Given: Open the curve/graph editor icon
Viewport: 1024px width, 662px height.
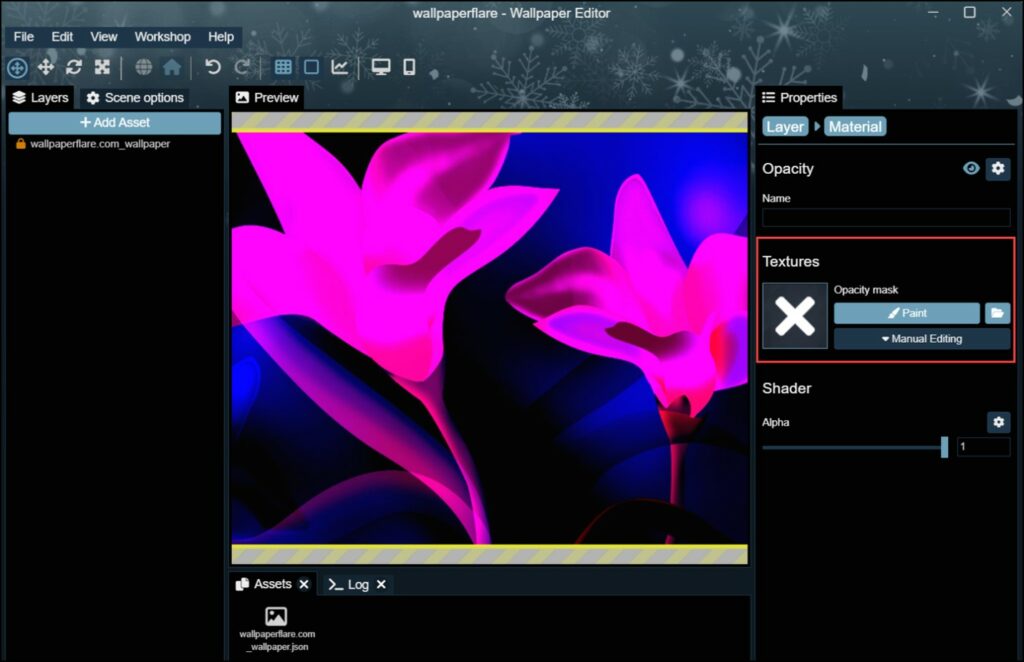Looking at the screenshot, I should pos(339,67).
